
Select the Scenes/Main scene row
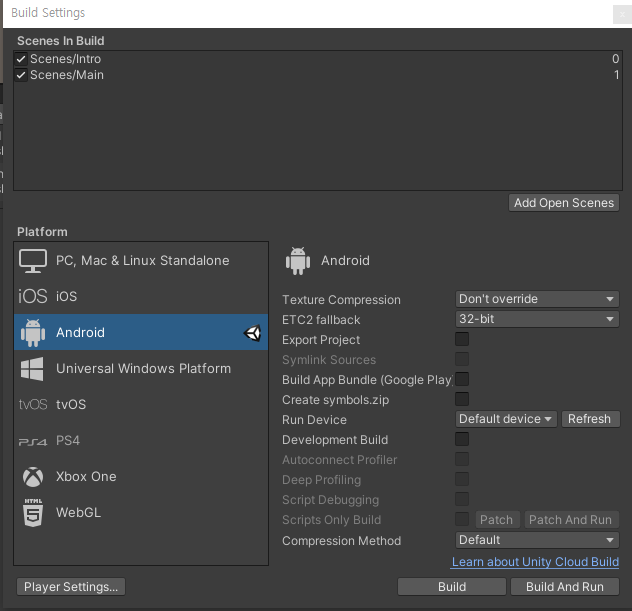(318, 75)
